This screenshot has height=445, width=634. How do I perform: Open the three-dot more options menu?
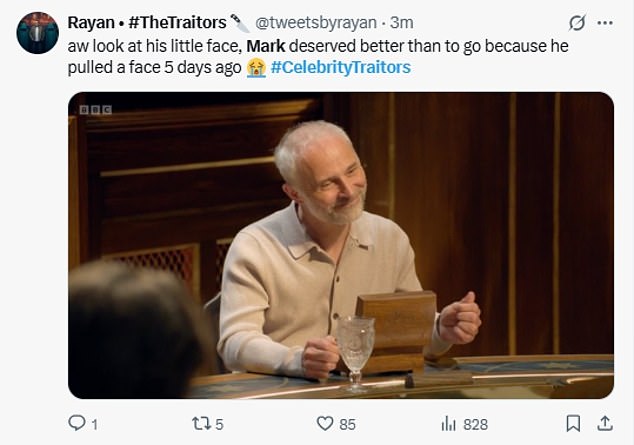coord(605,23)
